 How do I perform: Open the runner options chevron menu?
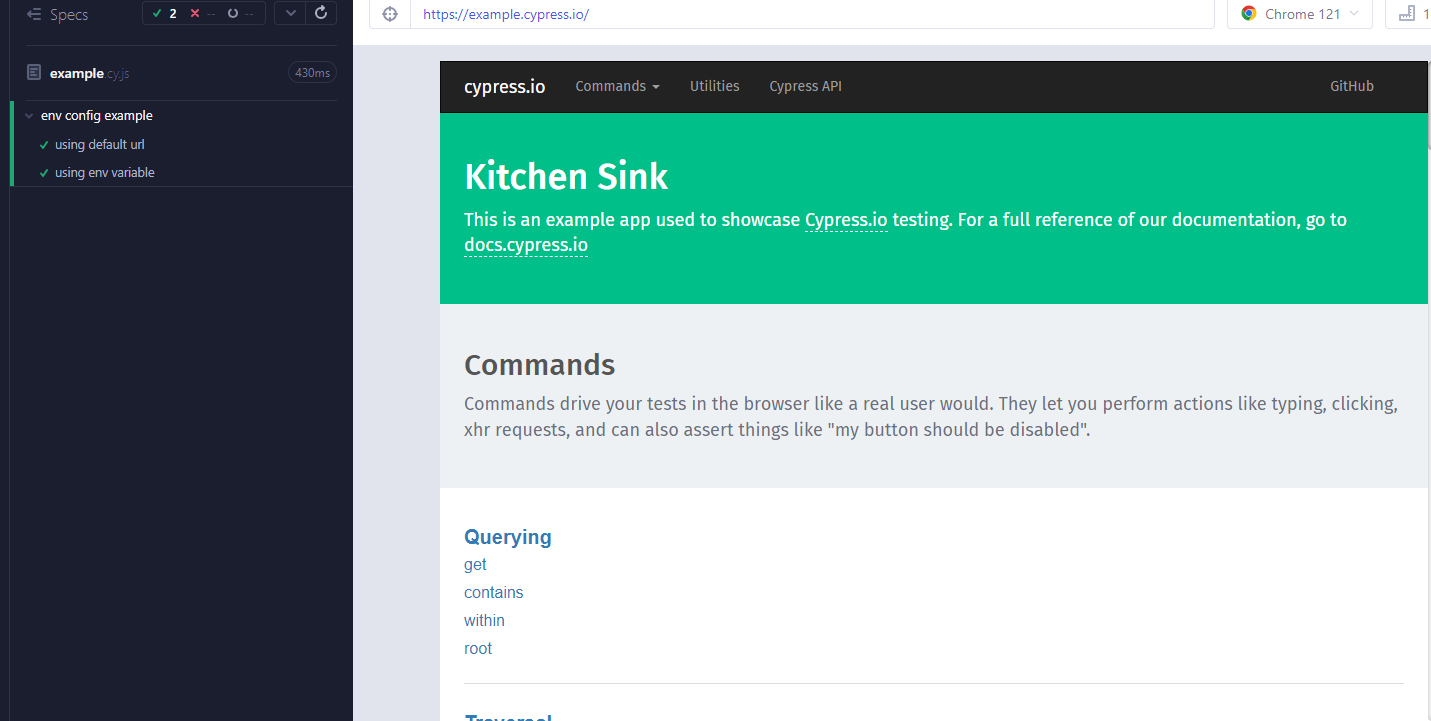coord(290,14)
